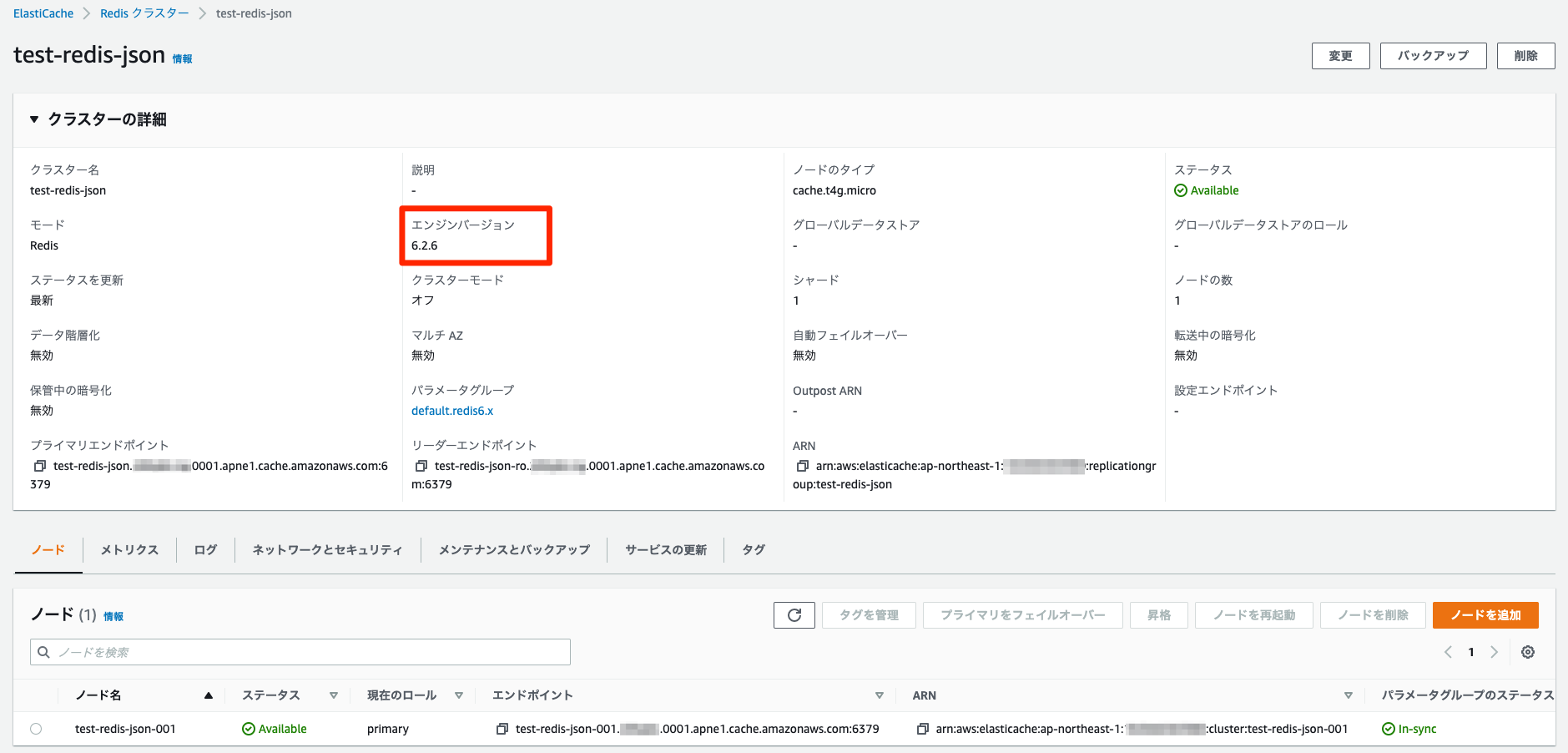Open table preferences via the gear icon

click(x=1528, y=652)
